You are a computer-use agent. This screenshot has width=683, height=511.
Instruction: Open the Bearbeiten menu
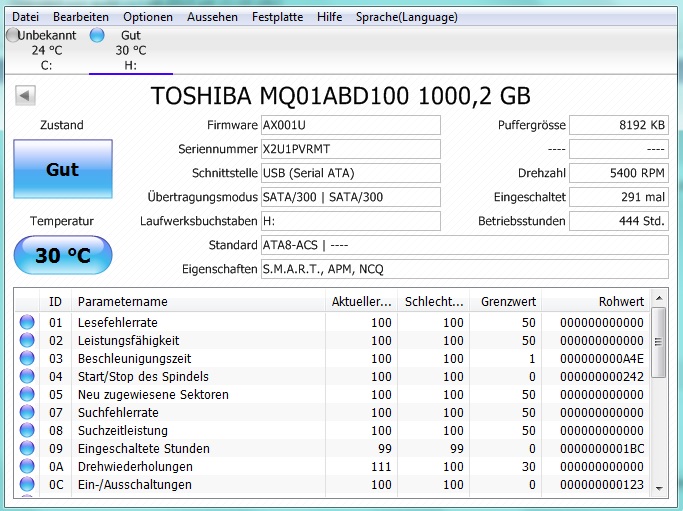pyautogui.click(x=81, y=17)
